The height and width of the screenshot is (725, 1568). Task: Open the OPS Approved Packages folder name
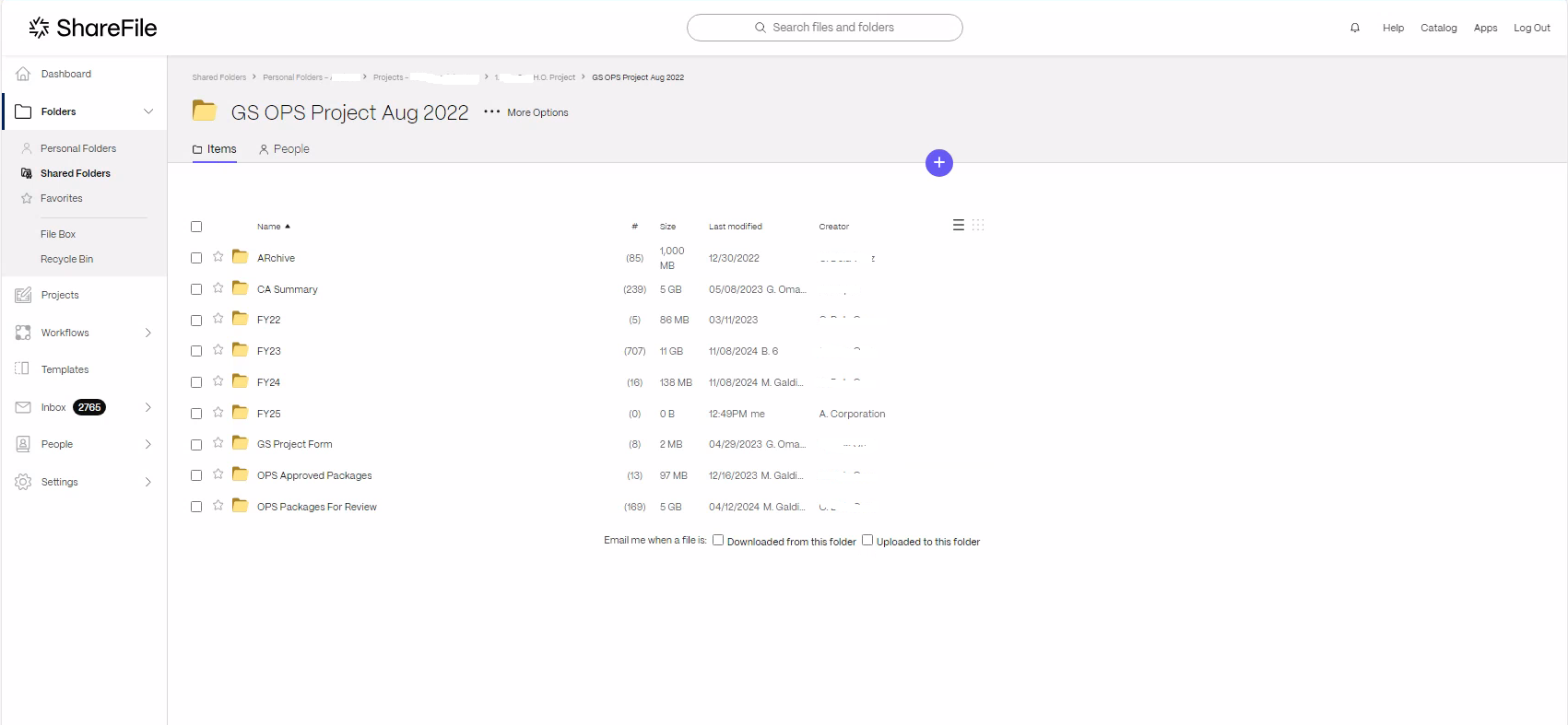[314, 475]
